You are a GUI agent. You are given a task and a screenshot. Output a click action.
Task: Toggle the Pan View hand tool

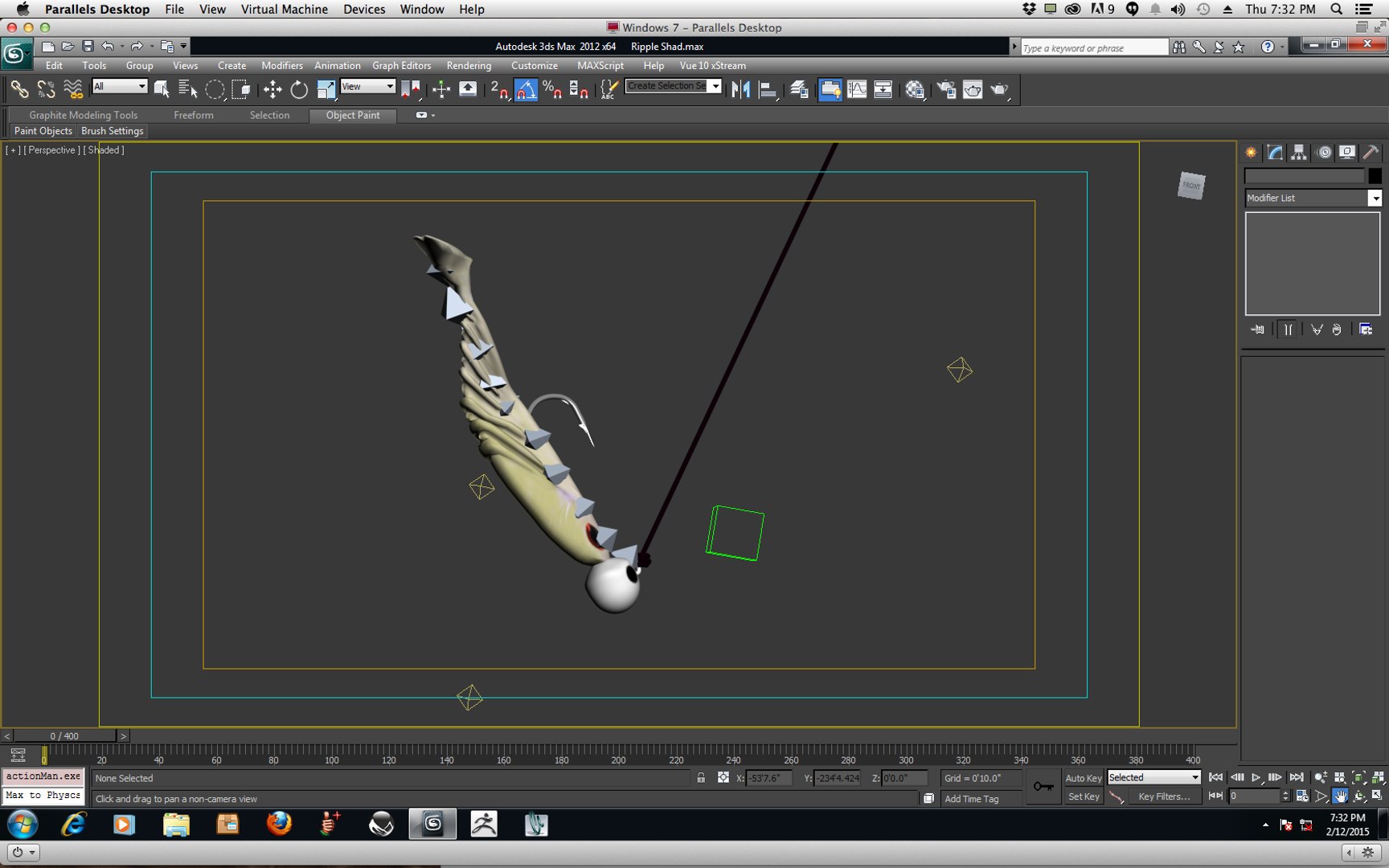coord(1340,796)
